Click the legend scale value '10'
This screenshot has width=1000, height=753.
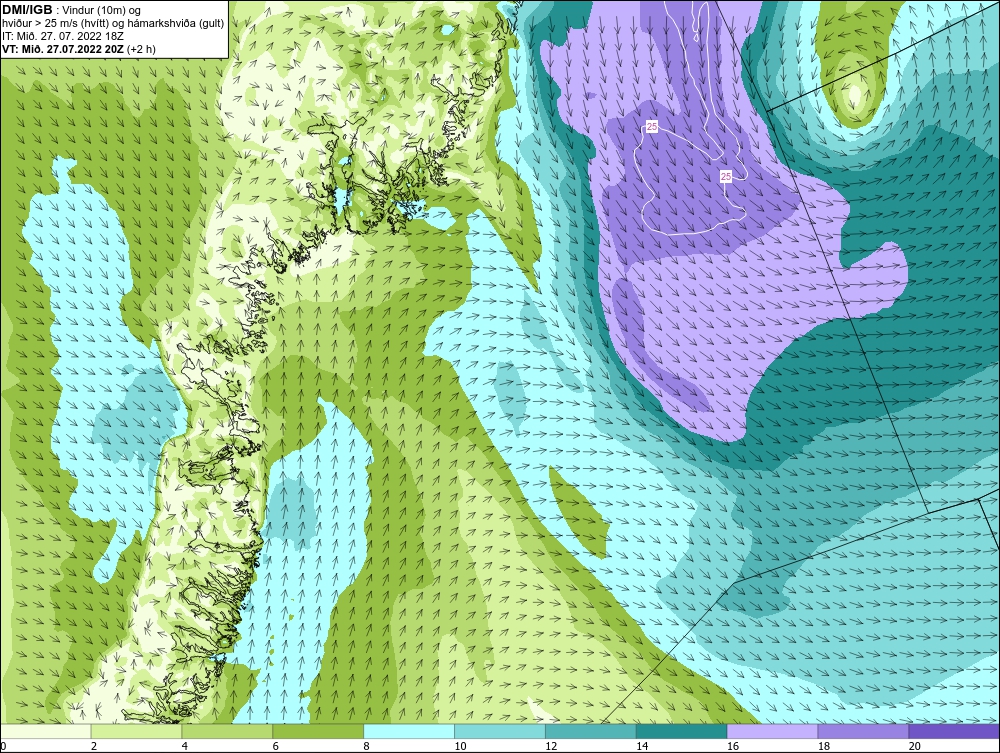point(460,746)
